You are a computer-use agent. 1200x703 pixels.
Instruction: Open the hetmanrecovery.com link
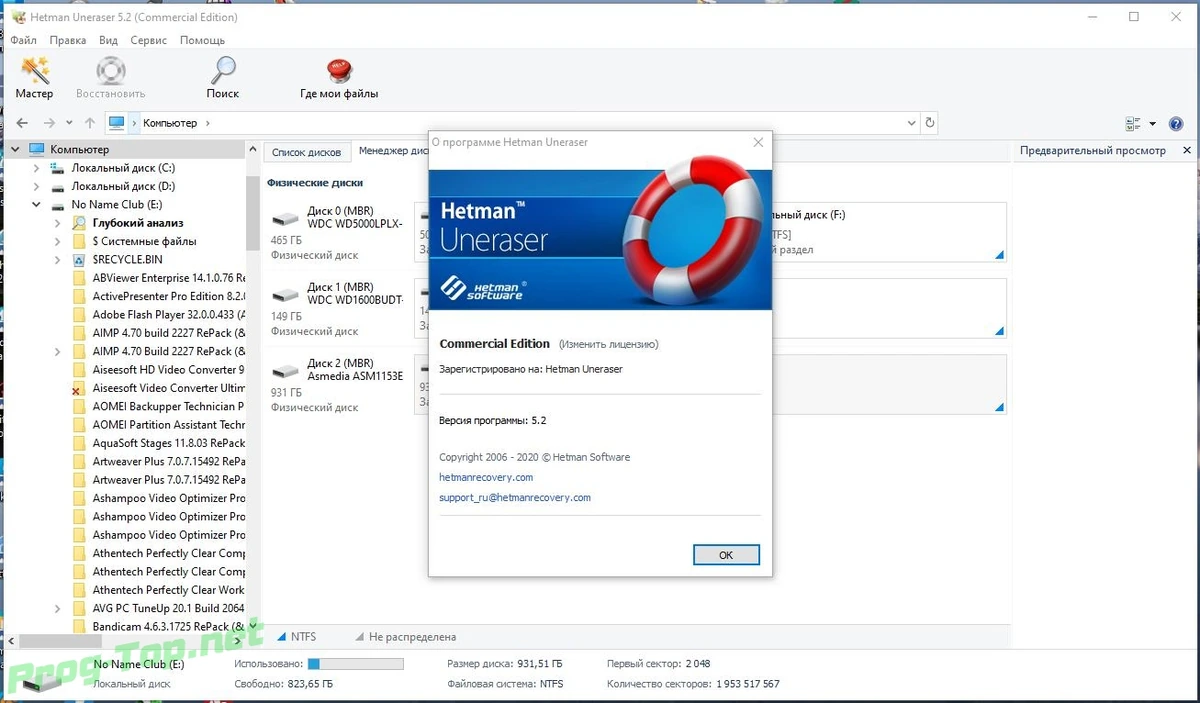click(486, 477)
